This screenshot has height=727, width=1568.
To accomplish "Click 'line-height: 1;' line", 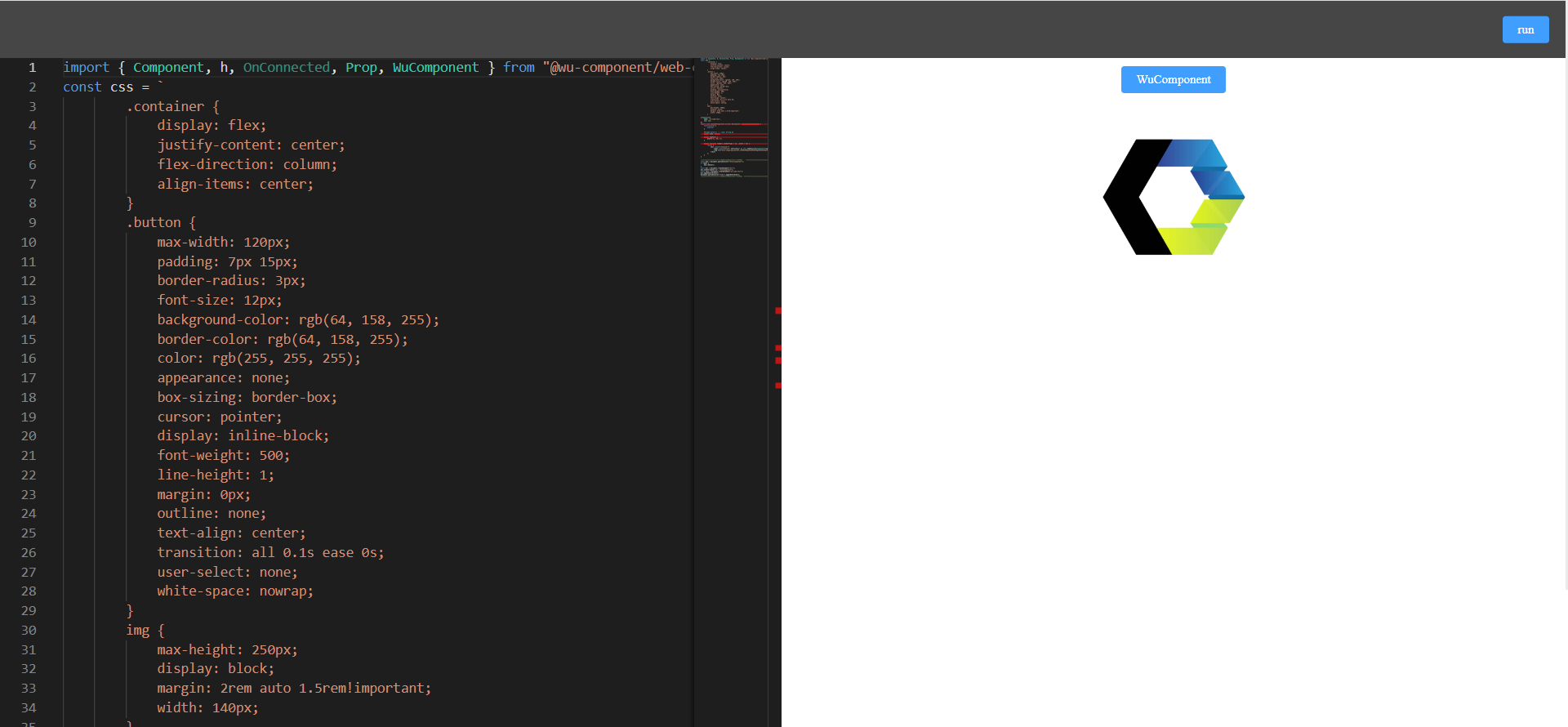I will (x=216, y=475).
